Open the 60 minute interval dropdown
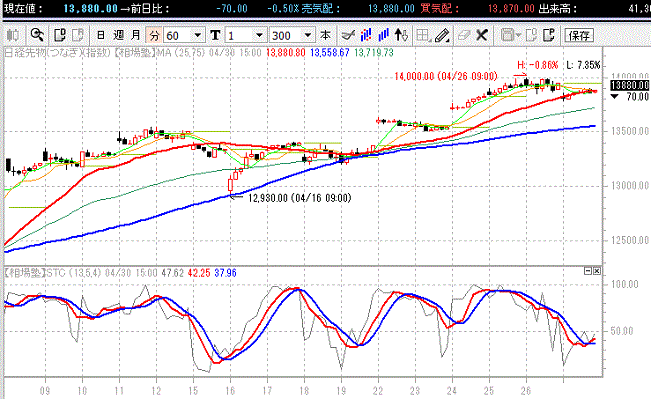 pyautogui.click(x=198, y=36)
